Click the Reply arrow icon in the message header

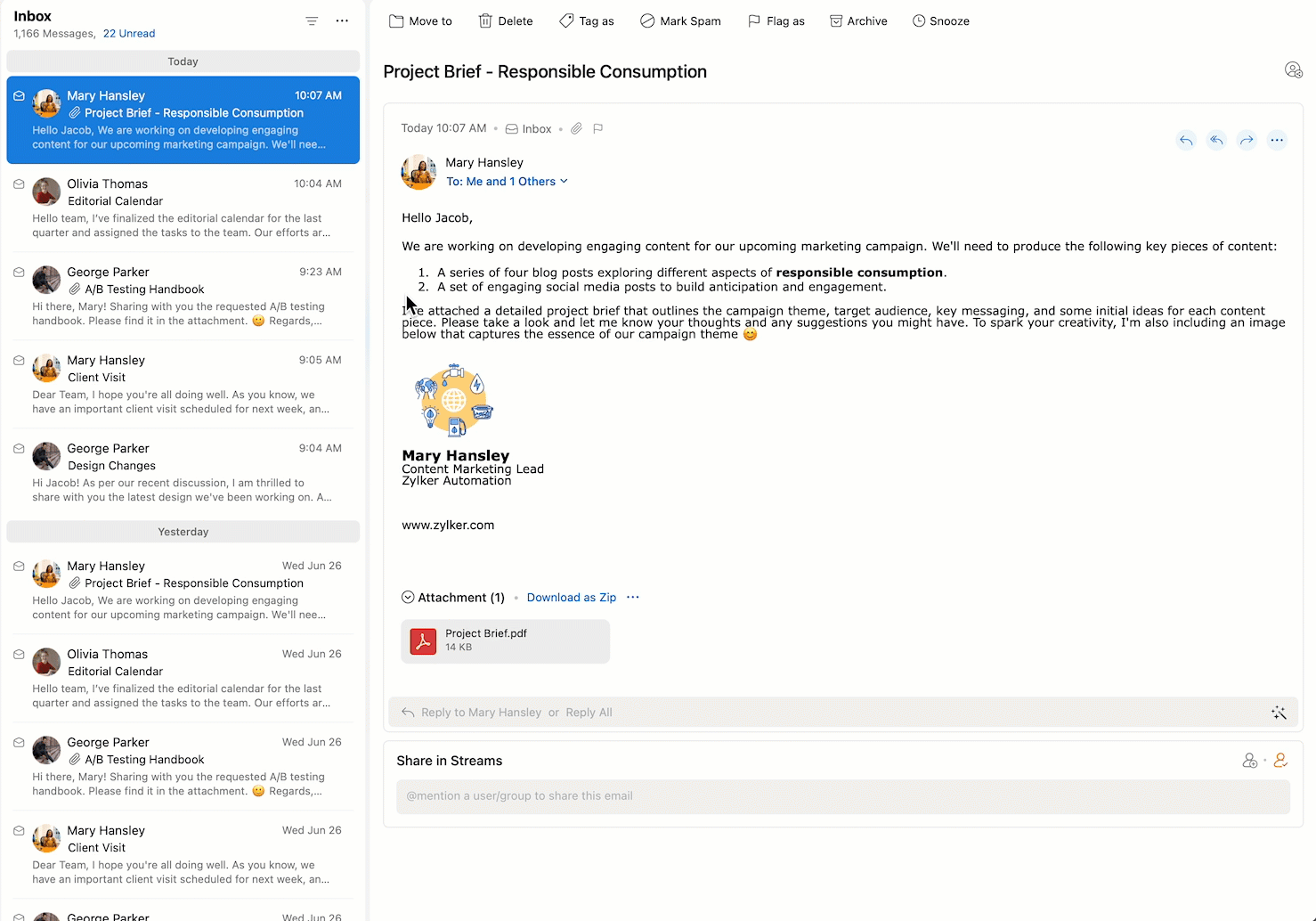coord(1186,140)
